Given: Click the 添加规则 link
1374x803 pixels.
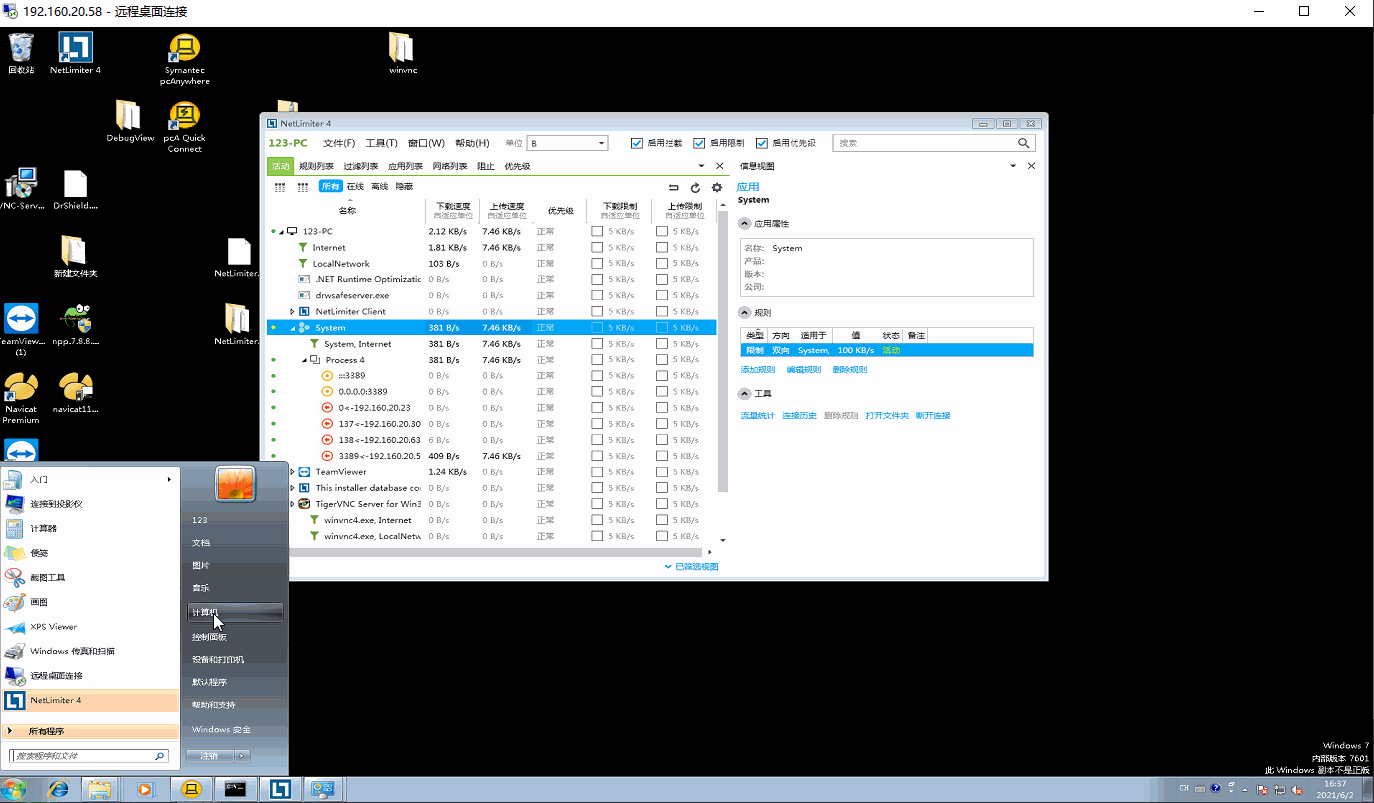Looking at the screenshot, I should tap(757, 370).
